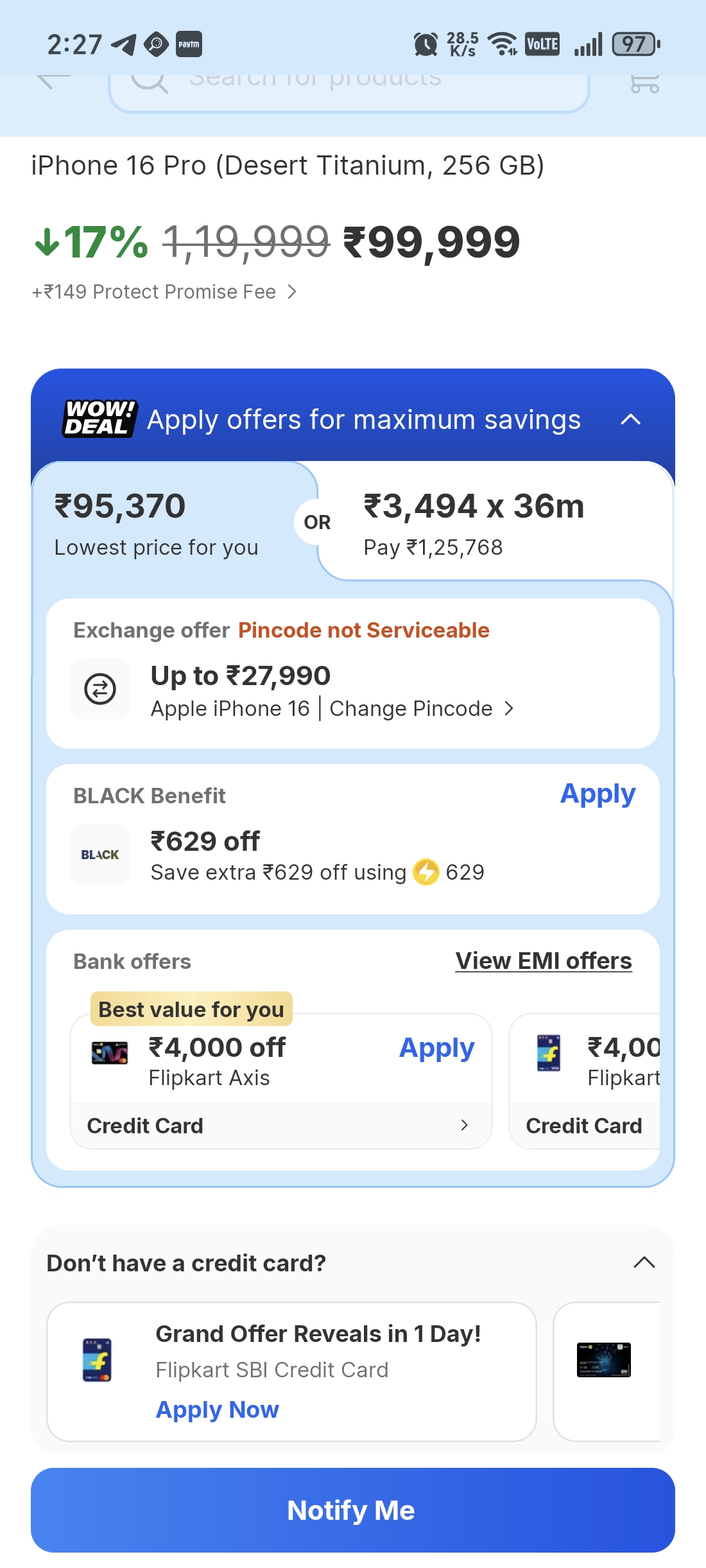Tap the back arrow icon

[53, 80]
